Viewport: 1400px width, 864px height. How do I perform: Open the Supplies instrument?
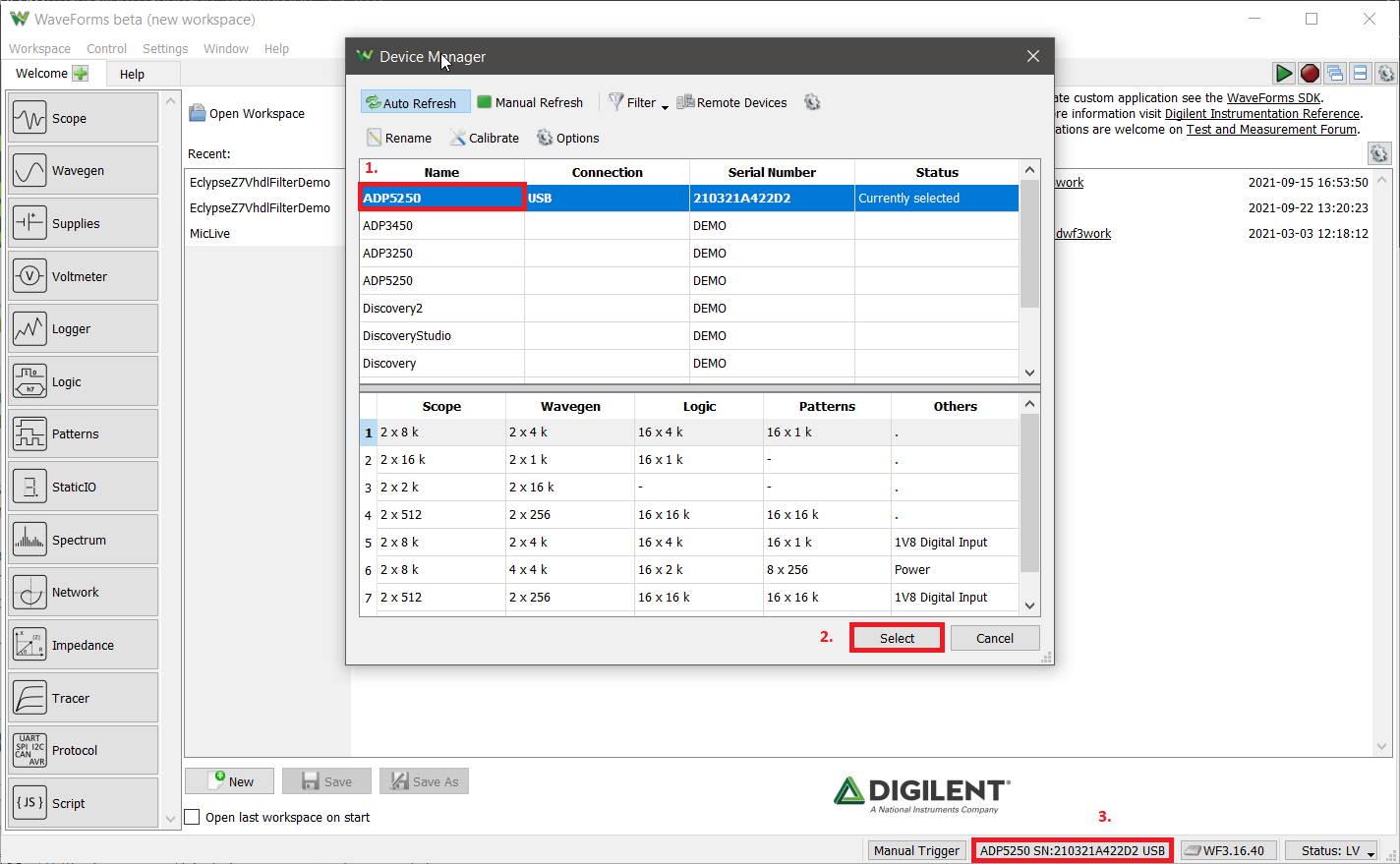[83, 223]
